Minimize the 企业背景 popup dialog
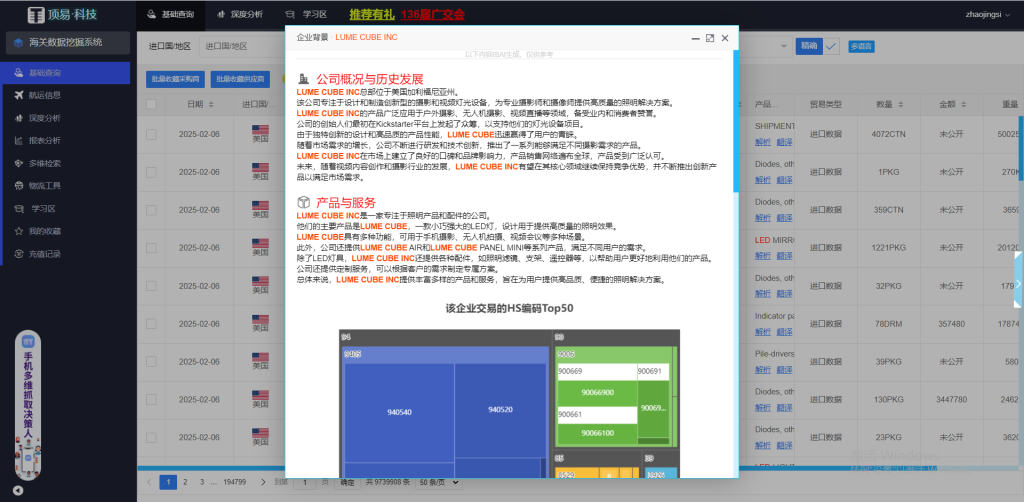 click(x=695, y=38)
